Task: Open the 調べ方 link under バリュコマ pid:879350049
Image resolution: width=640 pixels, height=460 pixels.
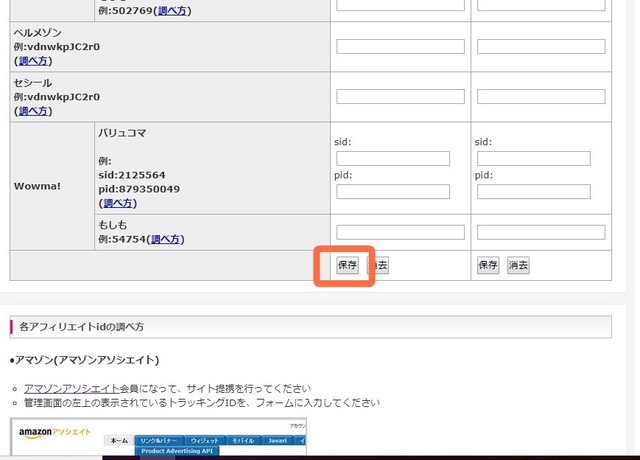Action: [118, 203]
